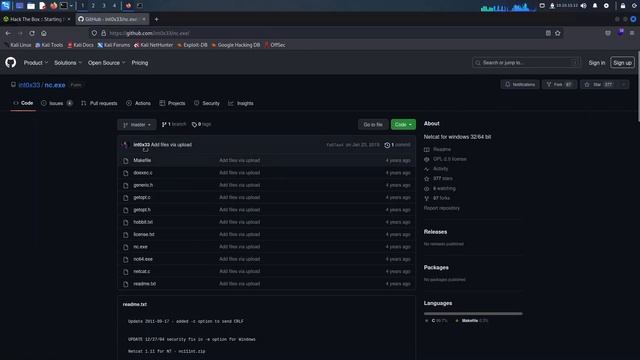Select the Code tab

click(23, 103)
